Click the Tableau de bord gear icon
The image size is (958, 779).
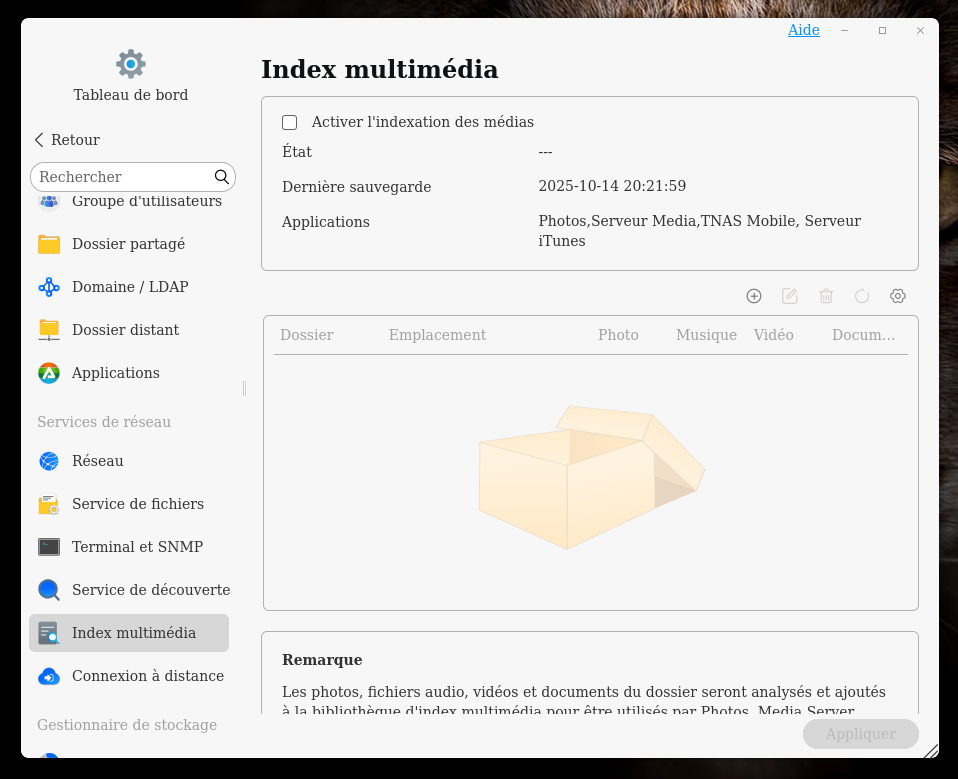[x=131, y=64]
